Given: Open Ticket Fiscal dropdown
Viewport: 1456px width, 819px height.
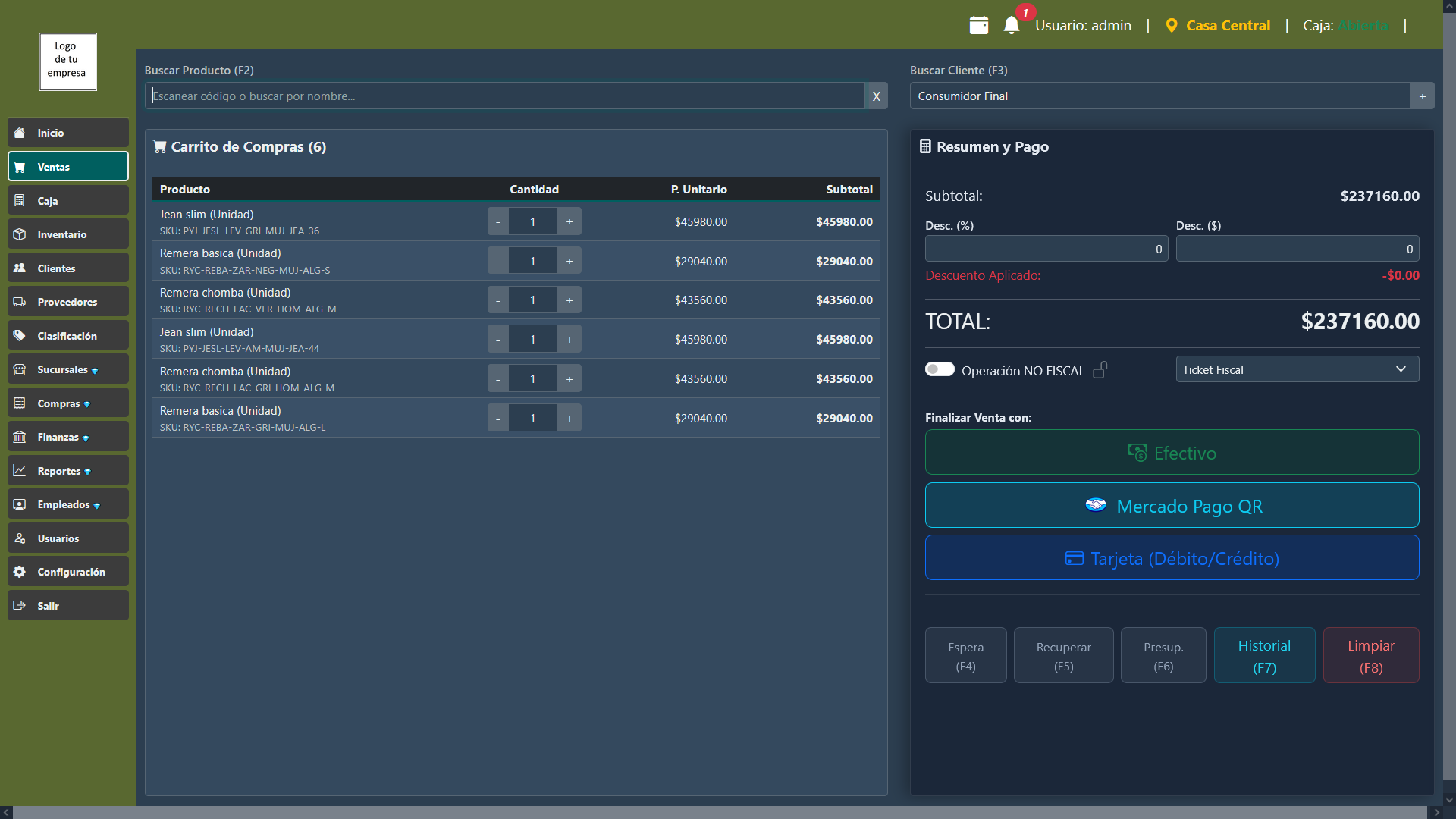Looking at the screenshot, I should (1297, 369).
